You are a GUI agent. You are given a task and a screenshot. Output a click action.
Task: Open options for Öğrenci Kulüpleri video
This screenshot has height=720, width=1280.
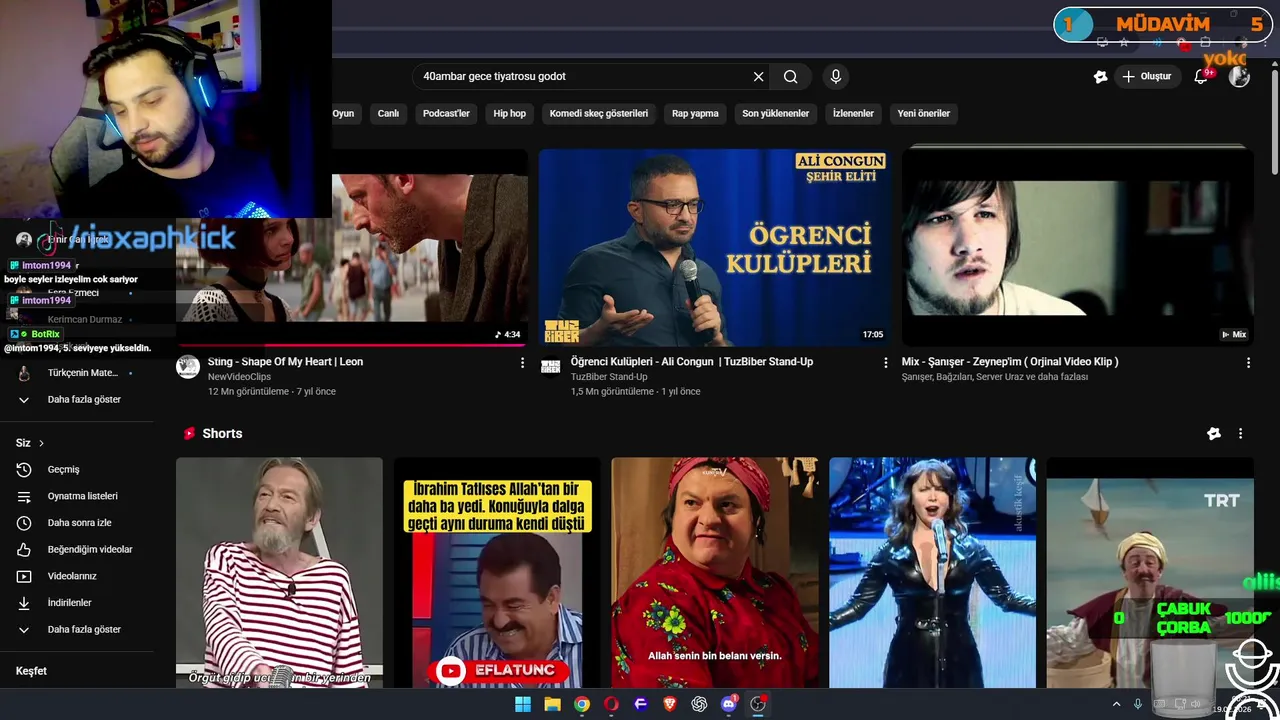885,363
